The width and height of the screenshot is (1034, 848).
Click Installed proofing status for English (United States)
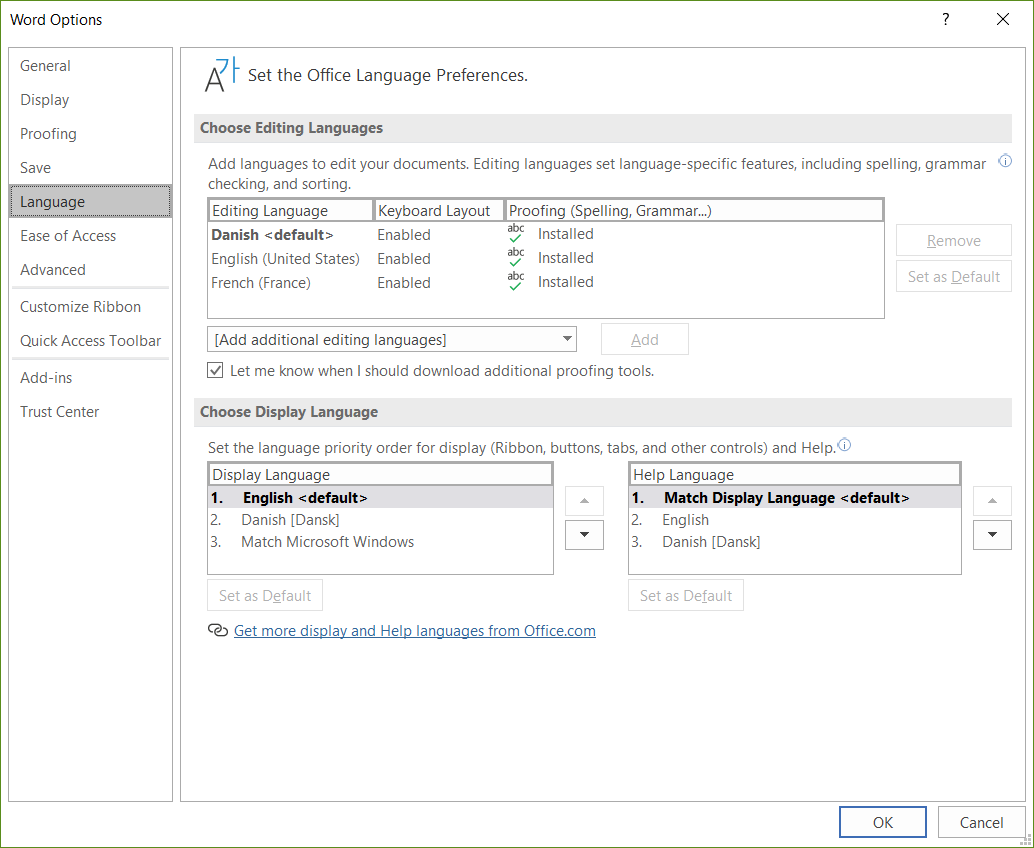point(565,258)
